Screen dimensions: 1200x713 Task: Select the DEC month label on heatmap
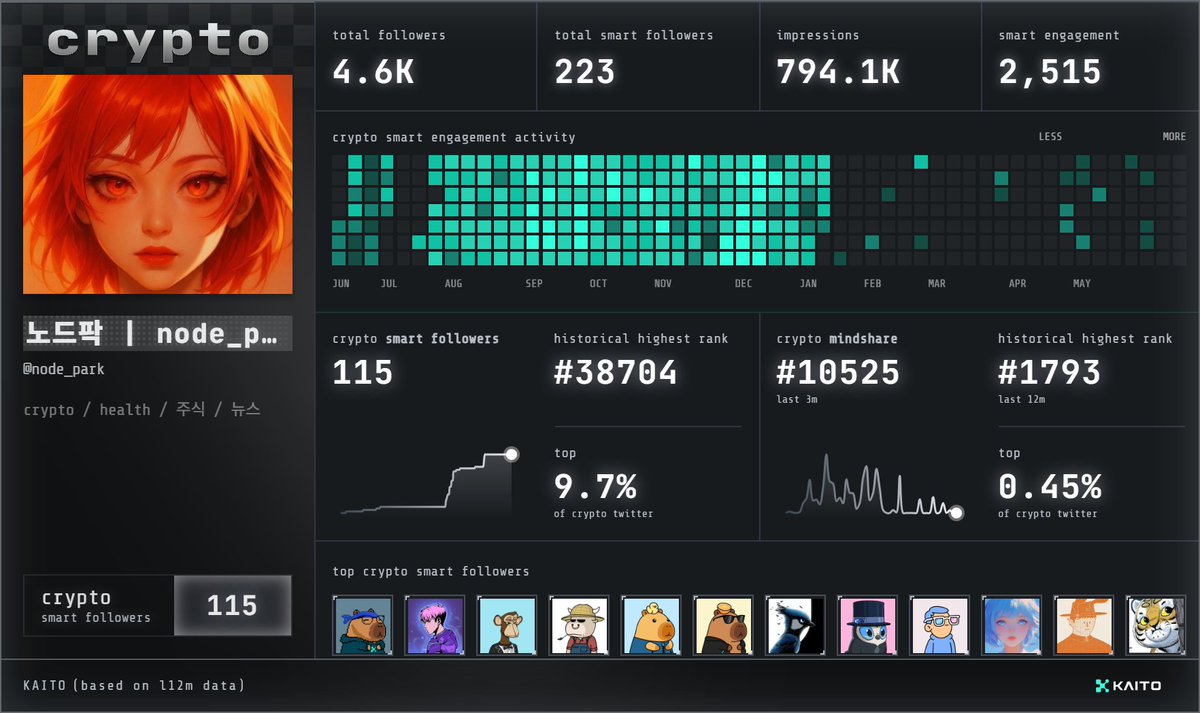tap(743, 284)
